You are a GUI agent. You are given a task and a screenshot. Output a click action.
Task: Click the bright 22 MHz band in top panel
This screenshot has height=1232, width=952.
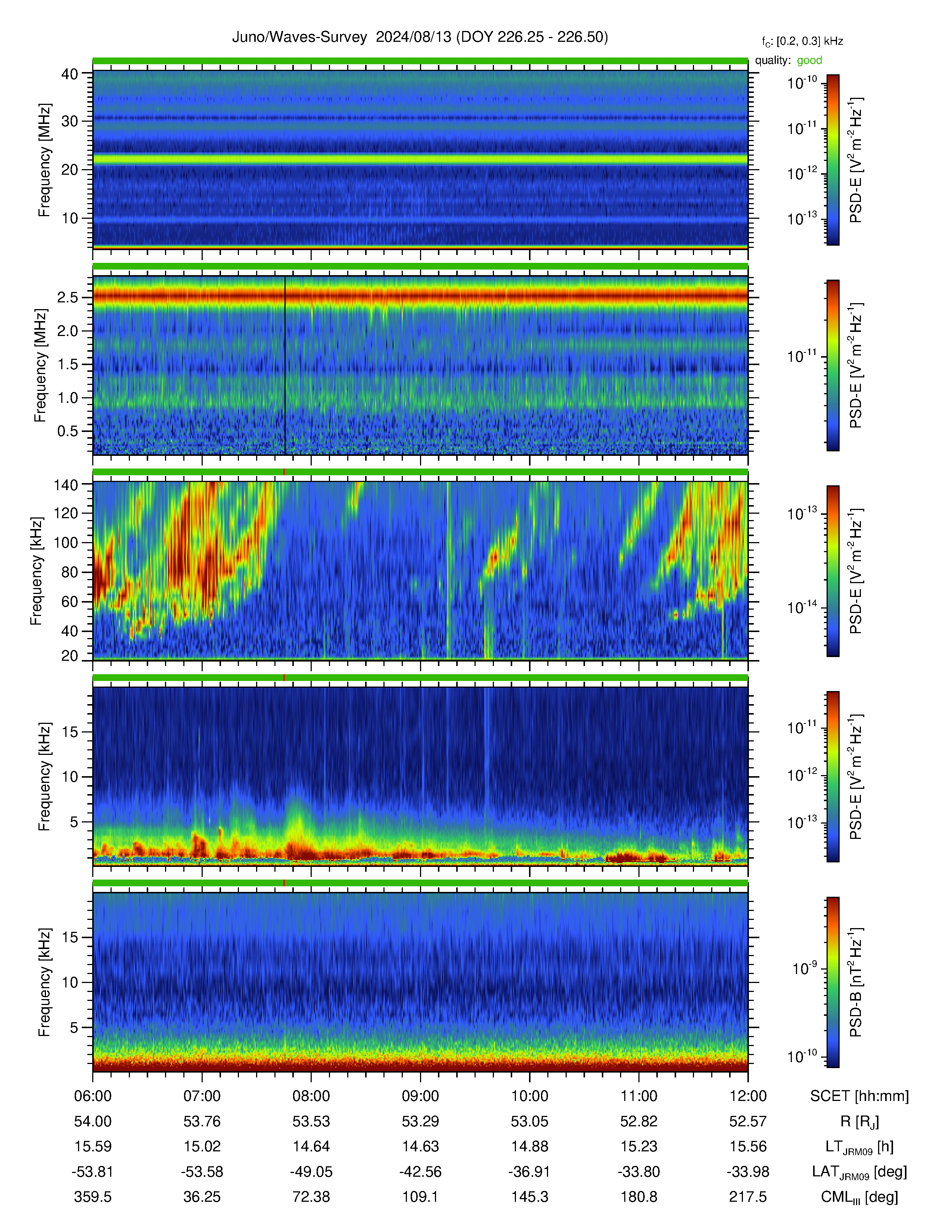point(420,160)
